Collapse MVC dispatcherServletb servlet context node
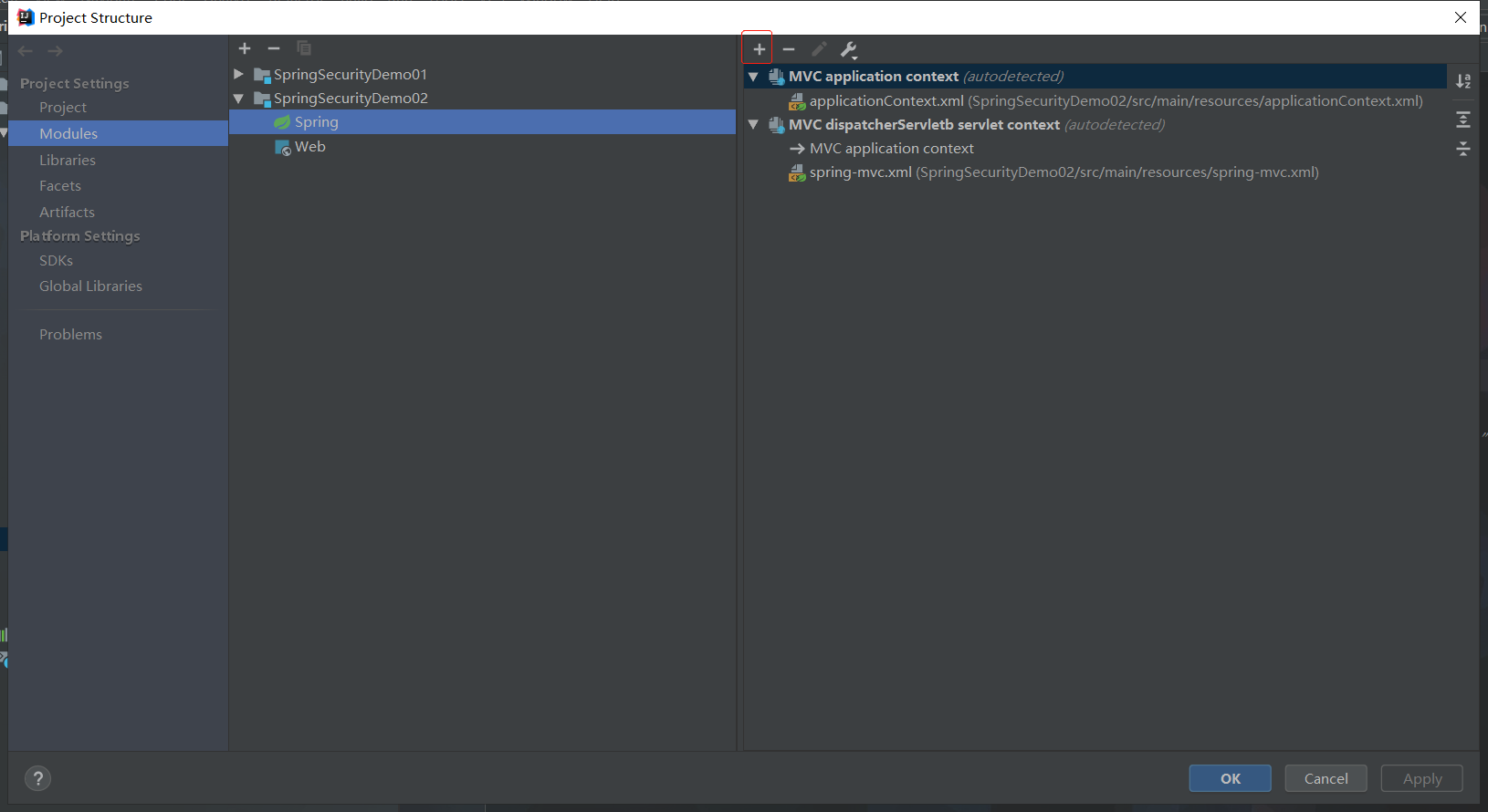 (x=753, y=125)
